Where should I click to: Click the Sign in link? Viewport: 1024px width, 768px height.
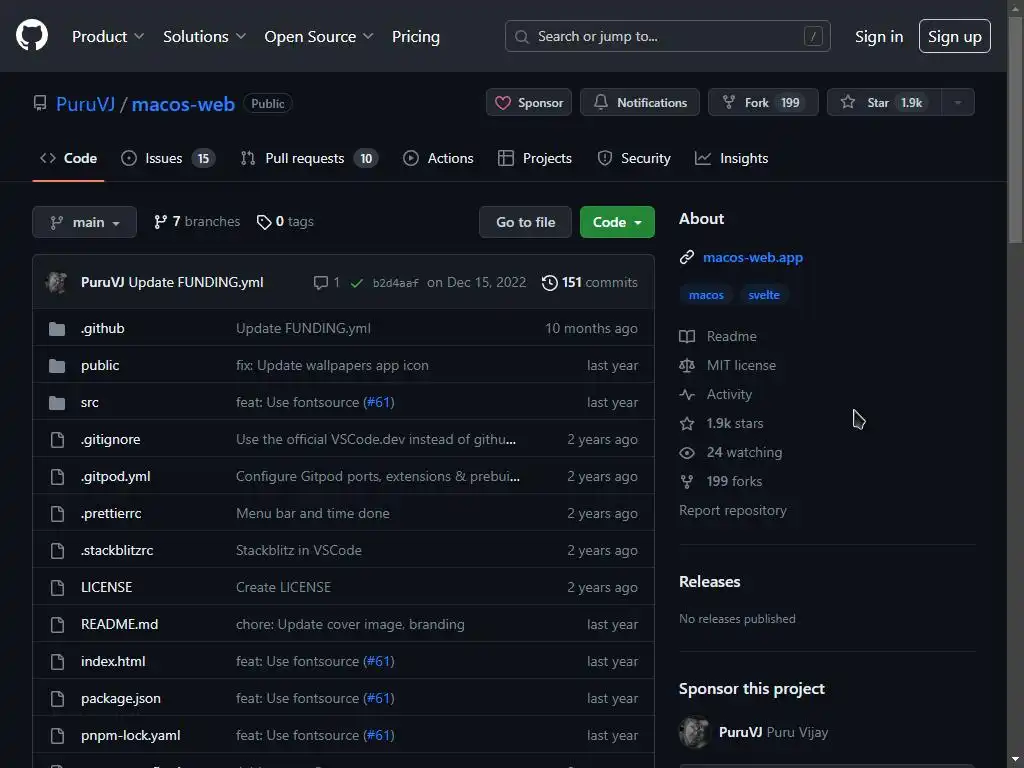(879, 37)
